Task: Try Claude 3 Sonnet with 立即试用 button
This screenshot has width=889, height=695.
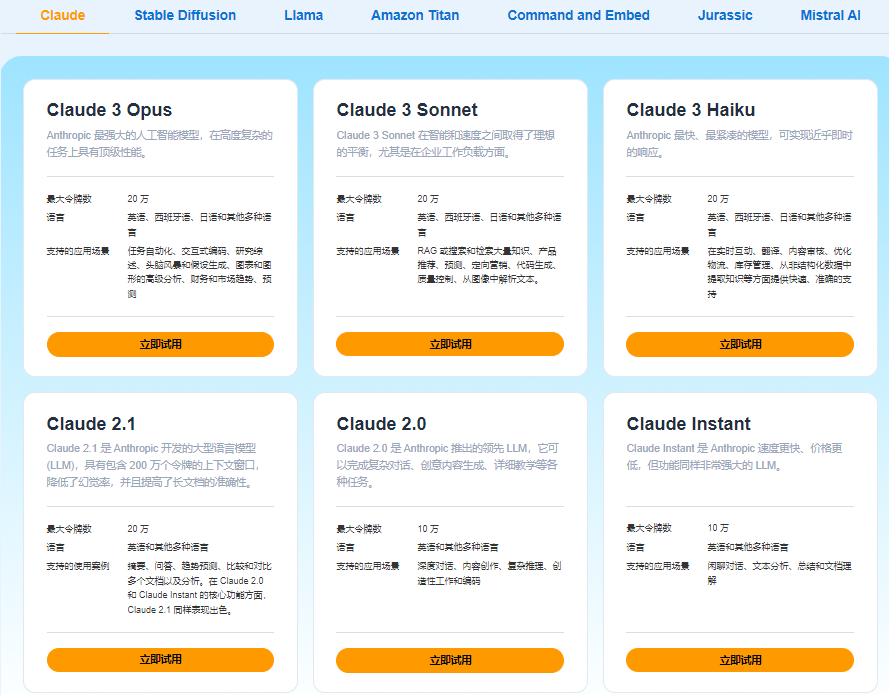Action: [x=450, y=344]
